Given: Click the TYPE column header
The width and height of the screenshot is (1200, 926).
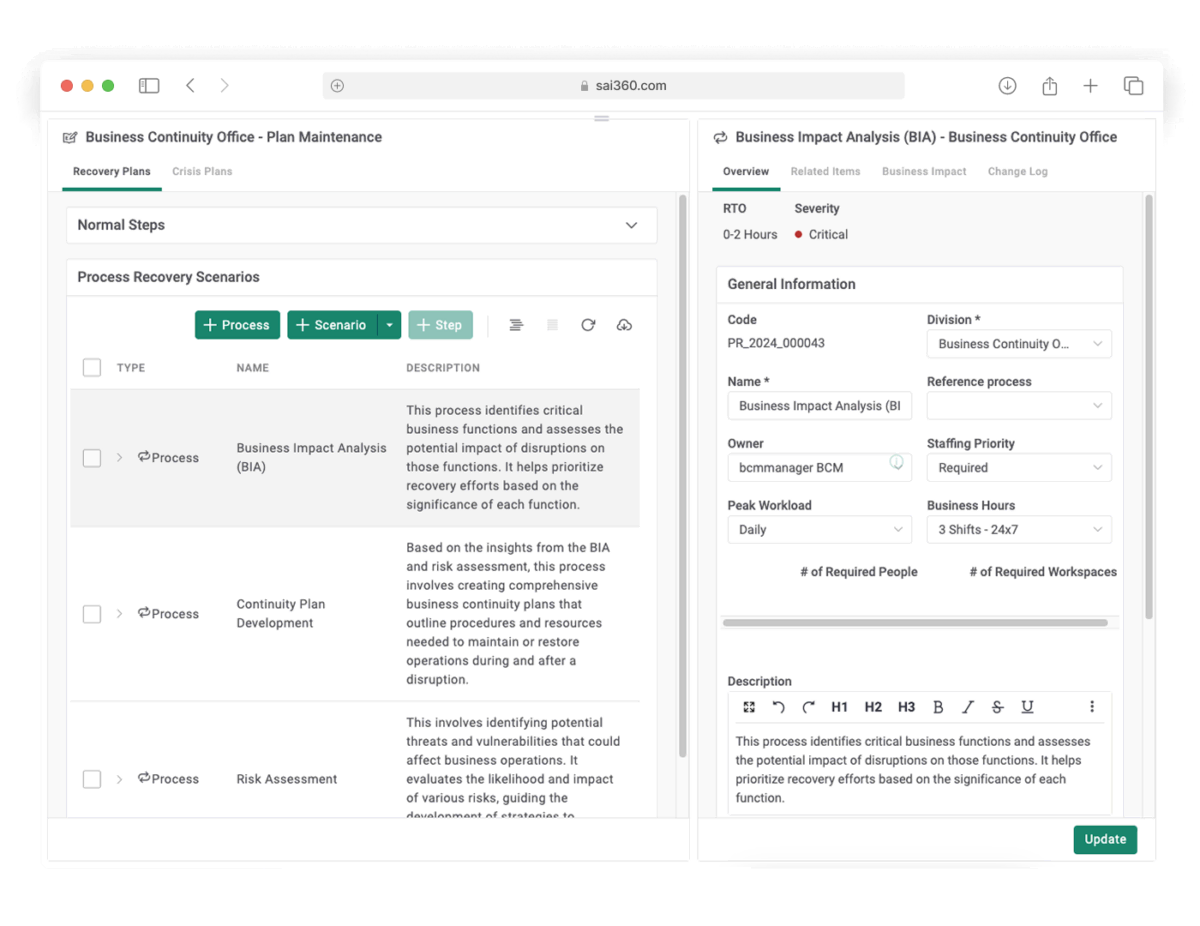Looking at the screenshot, I should click(131, 368).
